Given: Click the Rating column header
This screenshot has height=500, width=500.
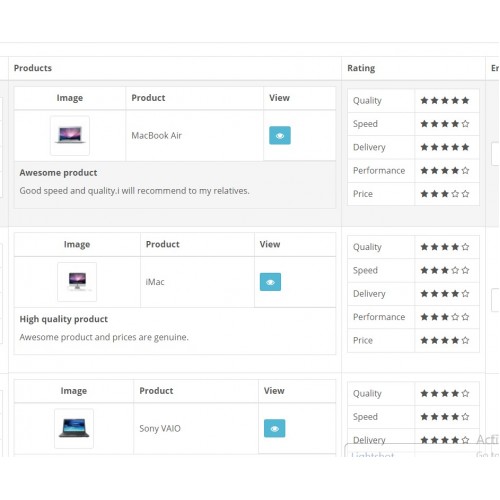Looking at the screenshot, I should click(361, 68).
